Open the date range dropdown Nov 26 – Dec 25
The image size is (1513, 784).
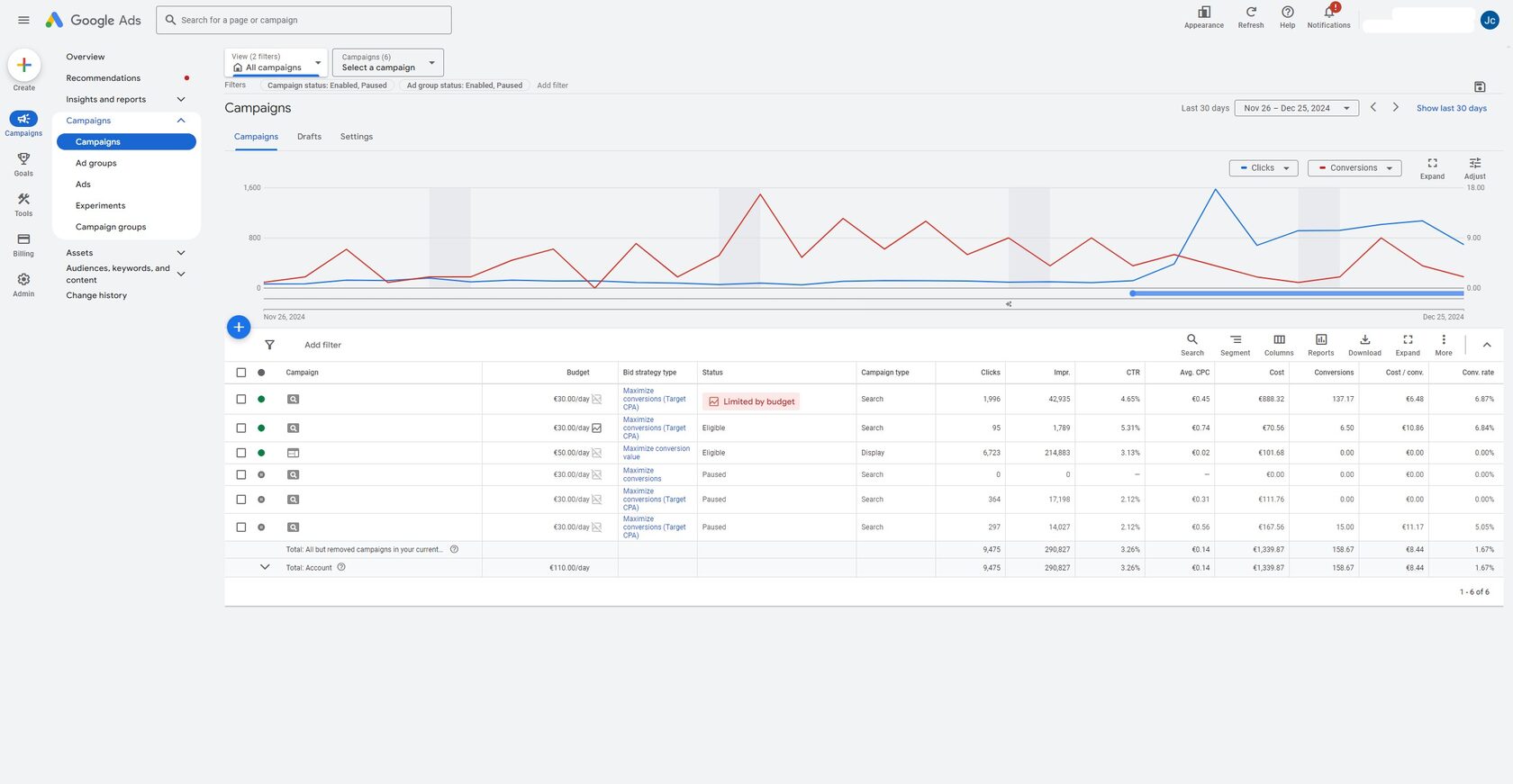[x=1296, y=108]
